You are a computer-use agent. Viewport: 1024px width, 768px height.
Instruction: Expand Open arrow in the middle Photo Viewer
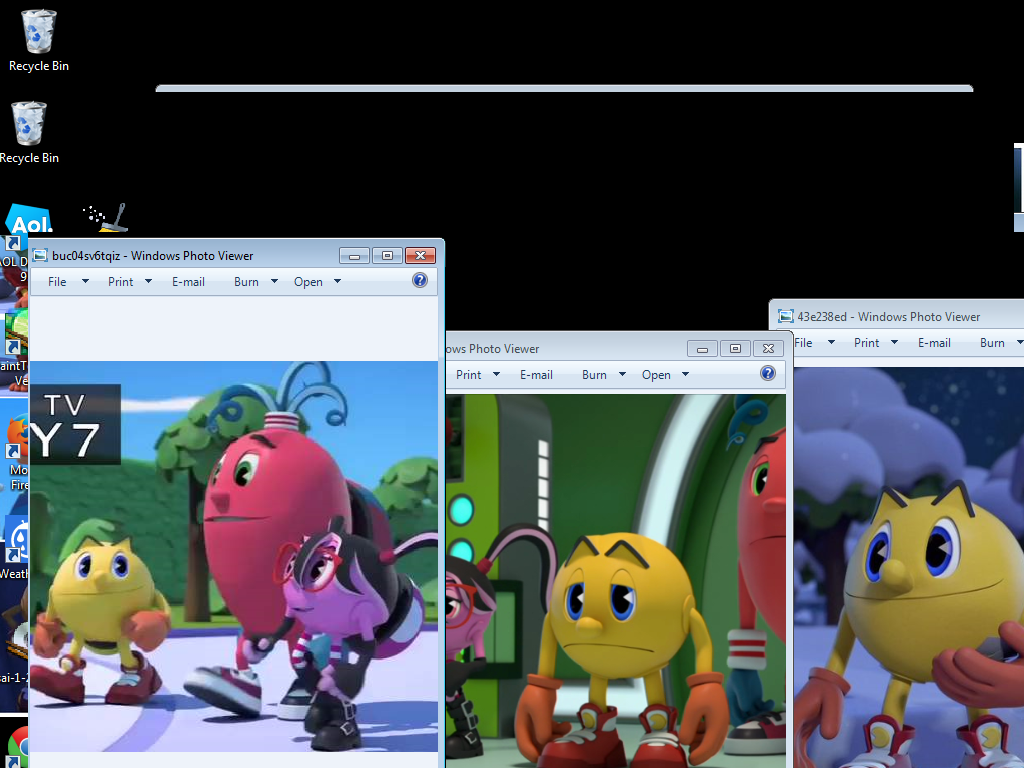(x=686, y=374)
